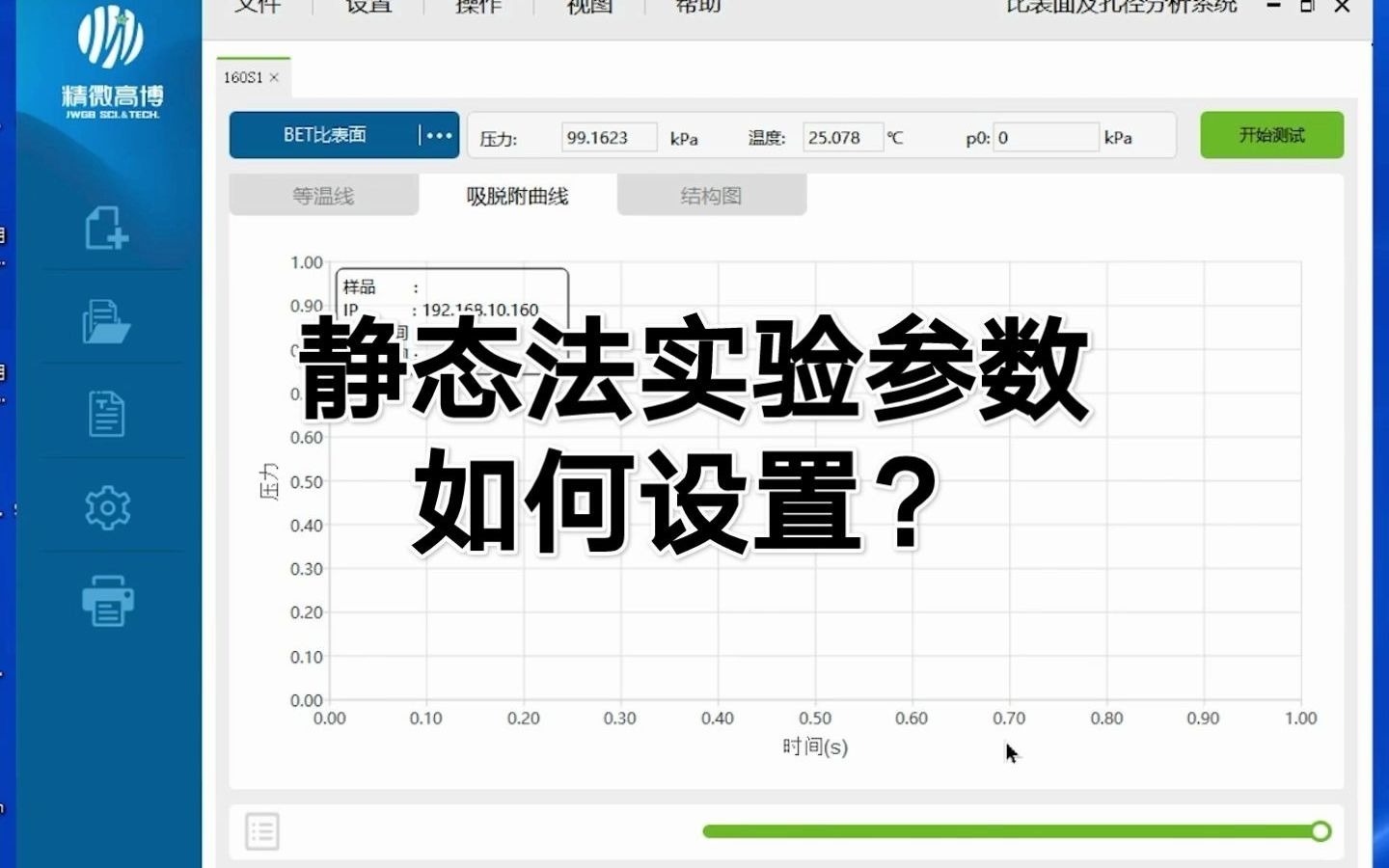Open the settings gear icon in sidebar
Screen dimensions: 1389x868
coord(107,507)
